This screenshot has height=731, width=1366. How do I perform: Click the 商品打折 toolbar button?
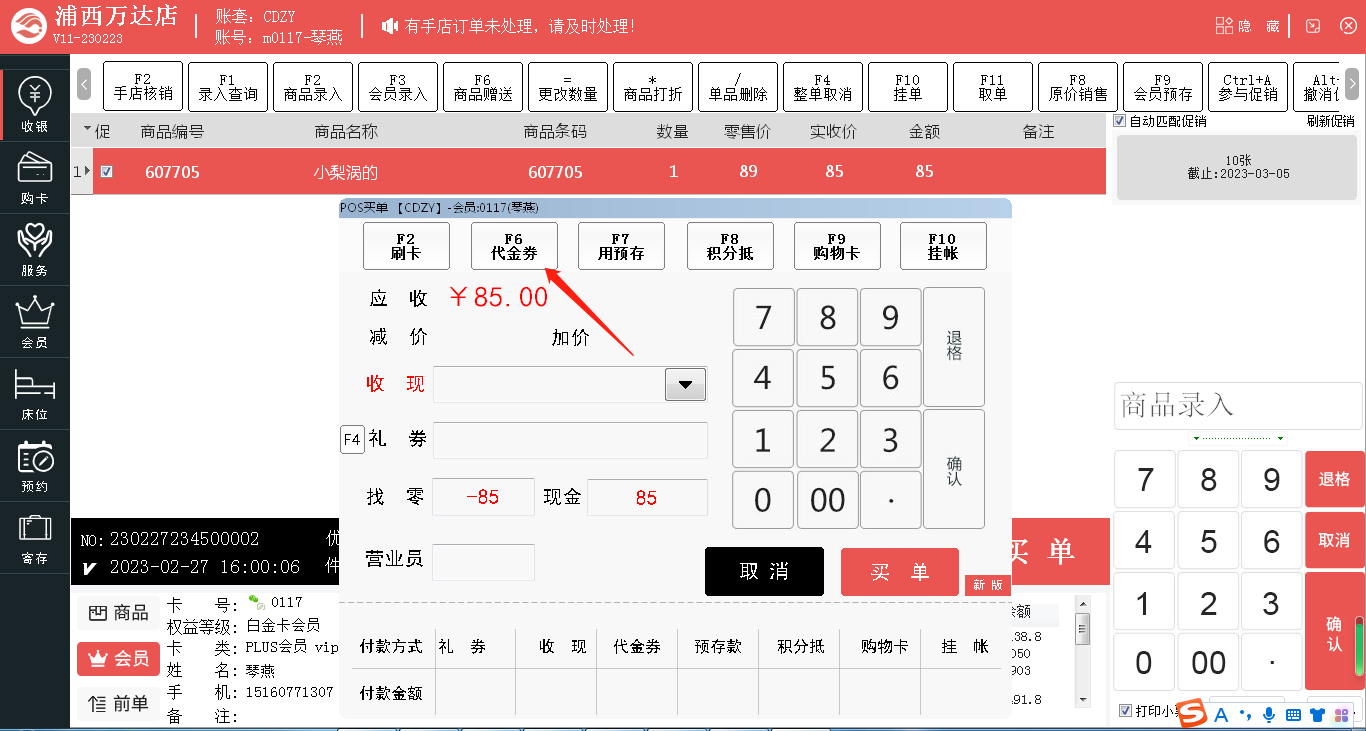(x=653, y=86)
